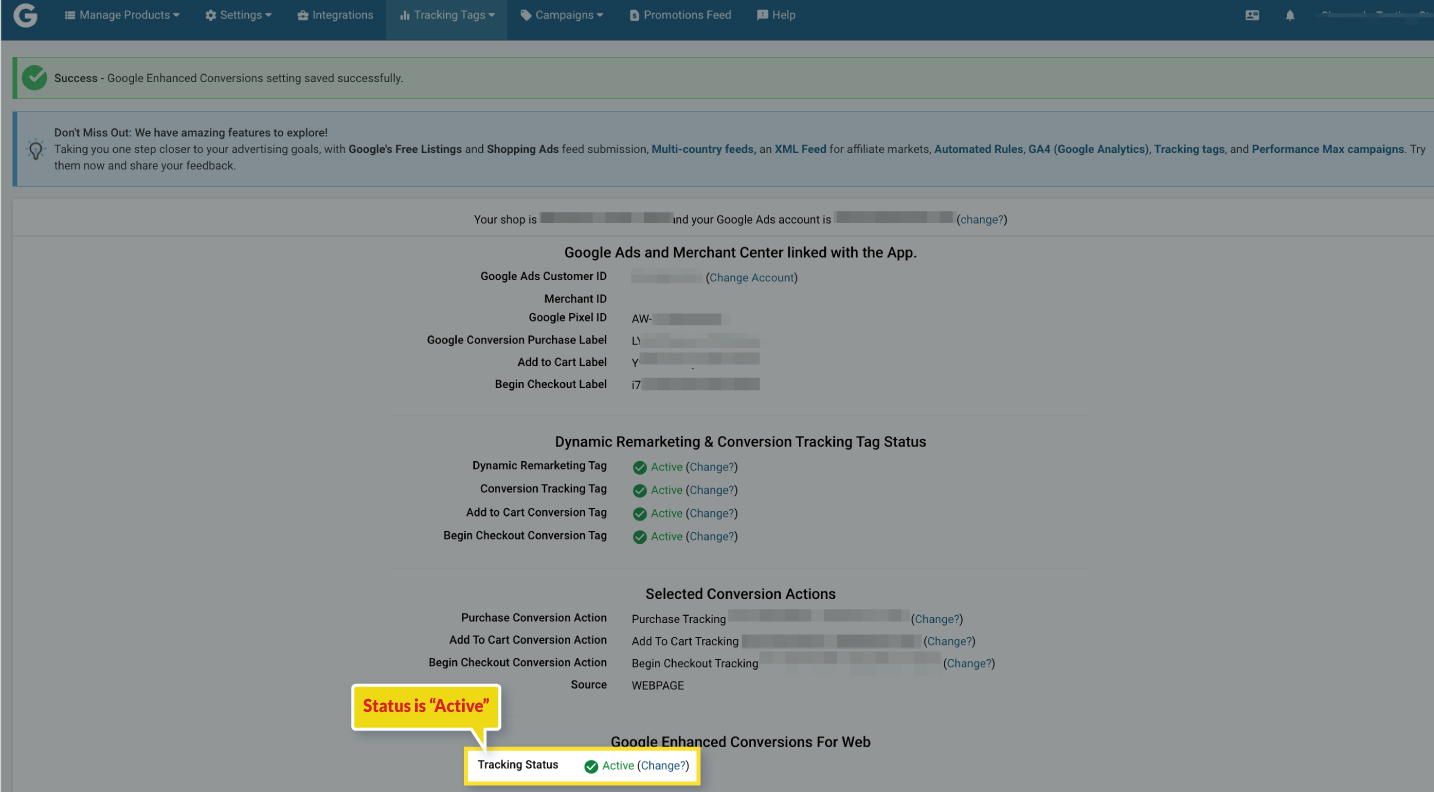Viewport: 1434px width, 792px height.
Task: Change the Begin Checkout Conversion Tag
Action: point(712,536)
